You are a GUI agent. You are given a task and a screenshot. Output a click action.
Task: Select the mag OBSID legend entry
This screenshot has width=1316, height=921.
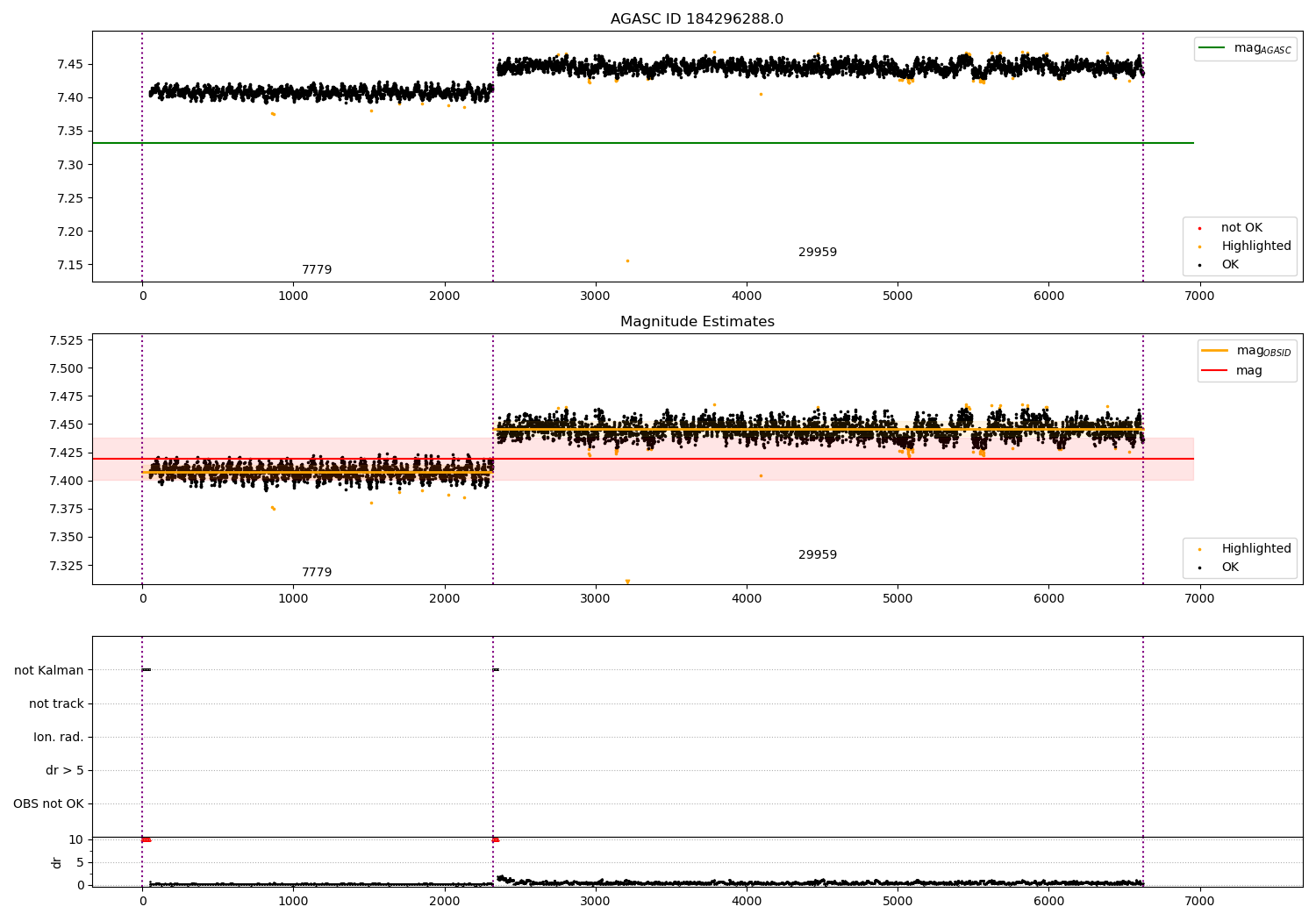tap(1246, 351)
